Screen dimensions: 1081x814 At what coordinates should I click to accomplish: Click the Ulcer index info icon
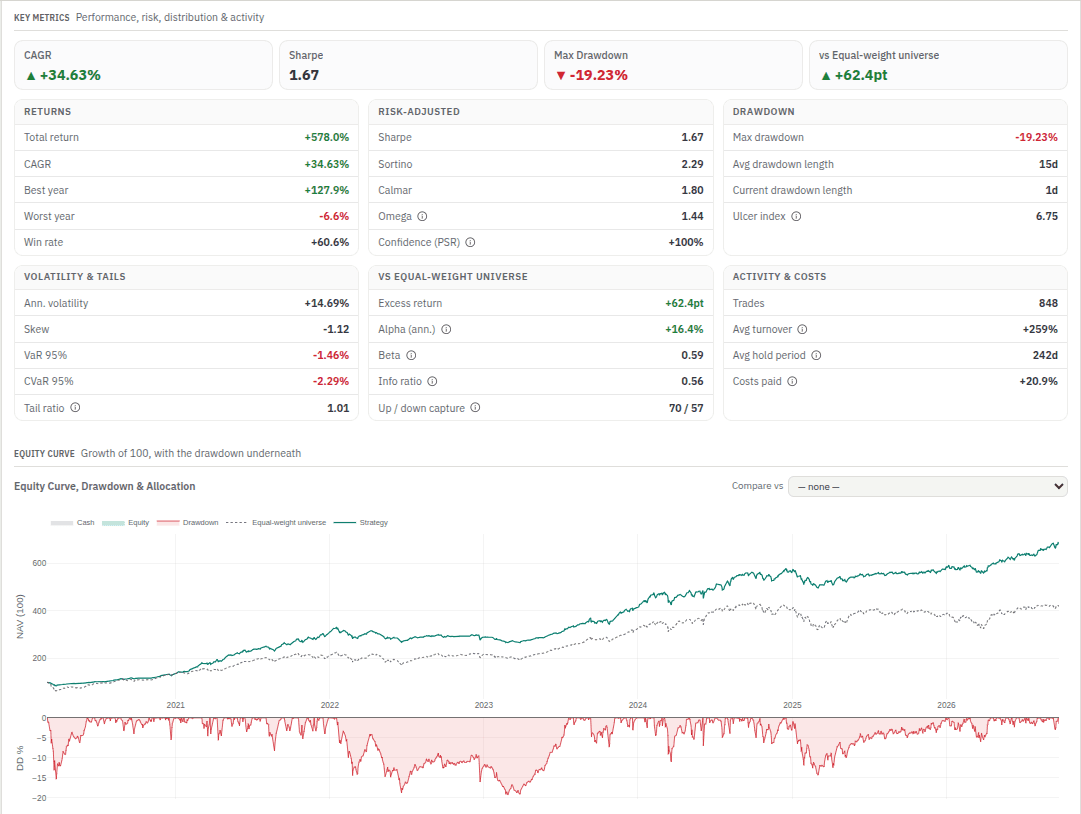796,216
